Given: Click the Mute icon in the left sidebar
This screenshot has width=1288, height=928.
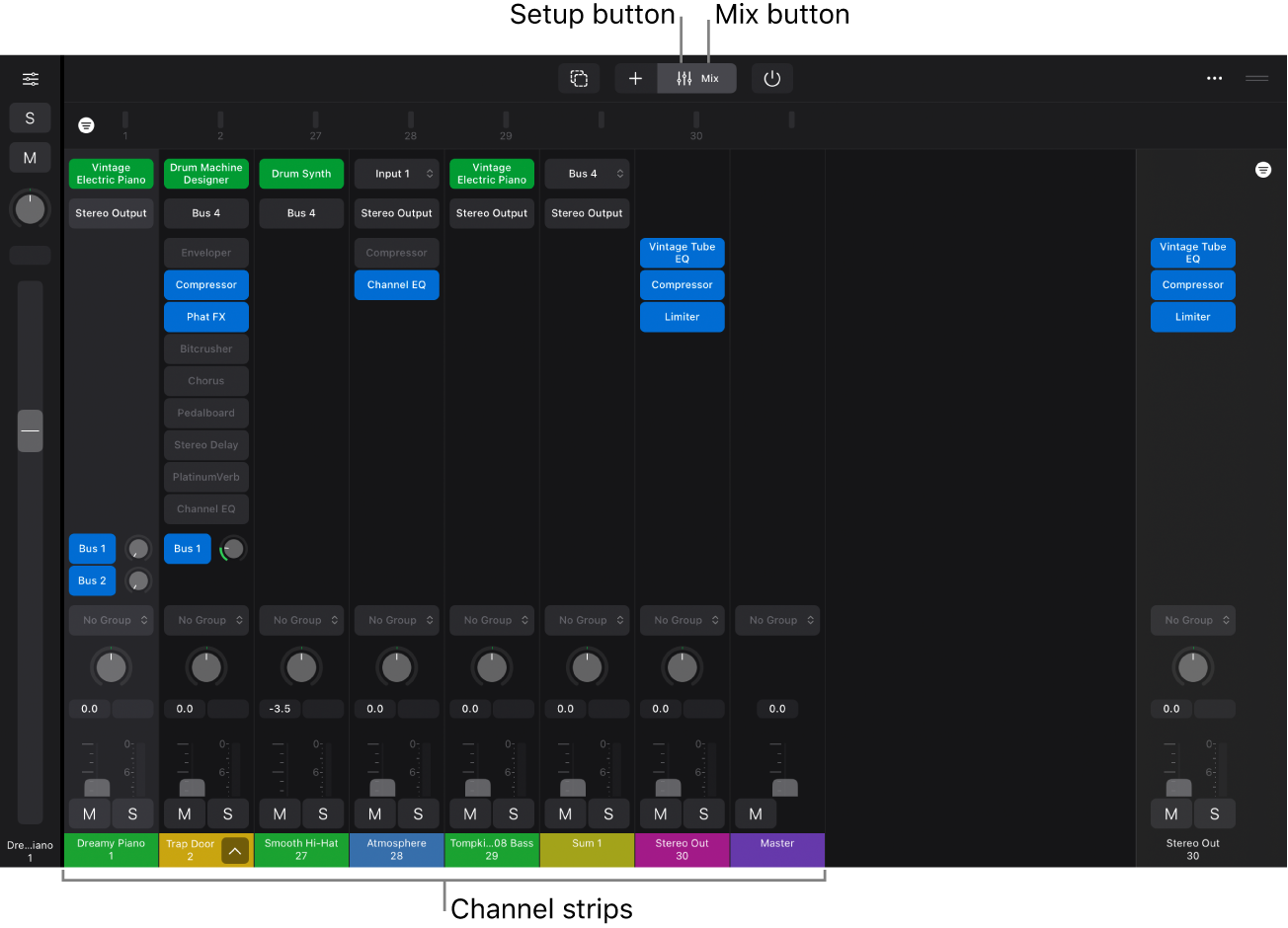Looking at the screenshot, I should click(x=30, y=156).
